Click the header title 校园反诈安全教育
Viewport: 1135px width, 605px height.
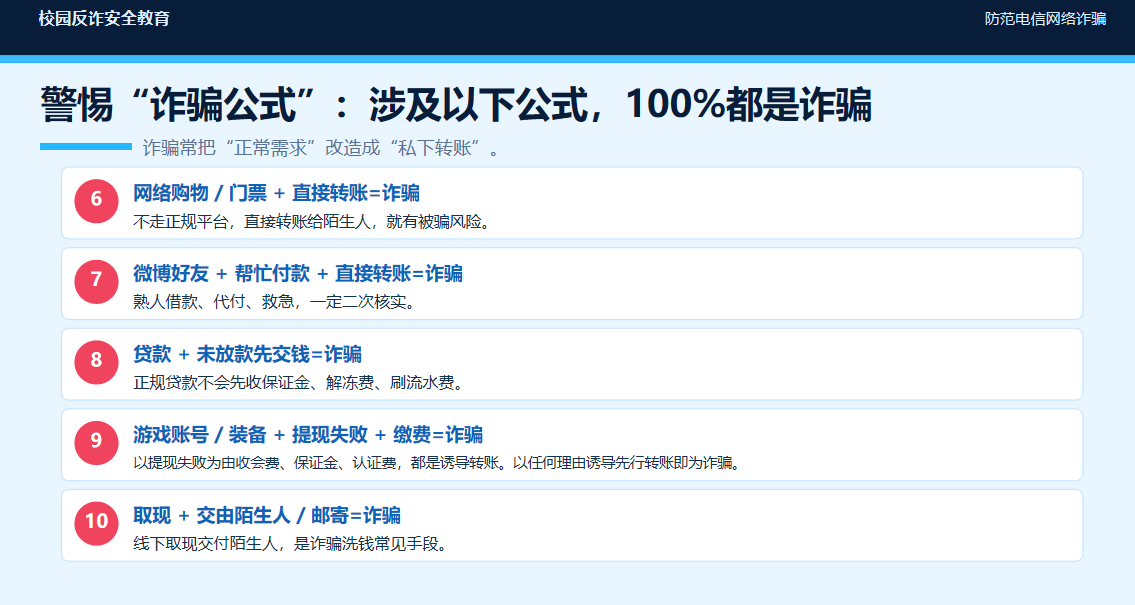click(104, 19)
